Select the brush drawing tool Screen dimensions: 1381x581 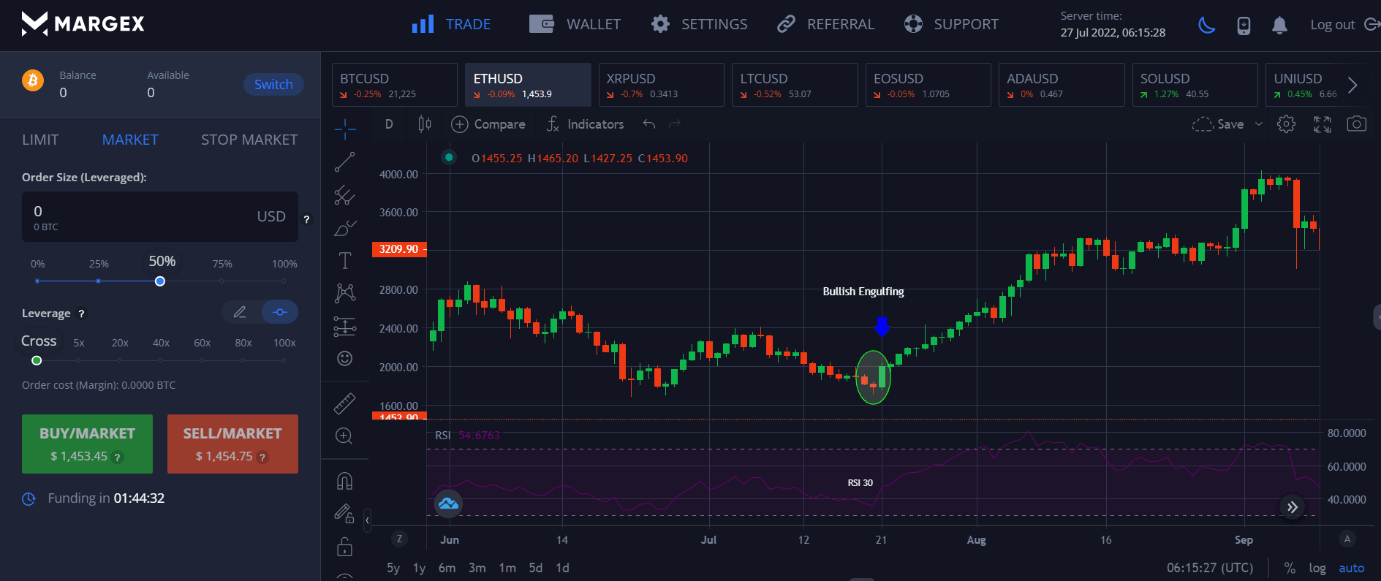345,228
